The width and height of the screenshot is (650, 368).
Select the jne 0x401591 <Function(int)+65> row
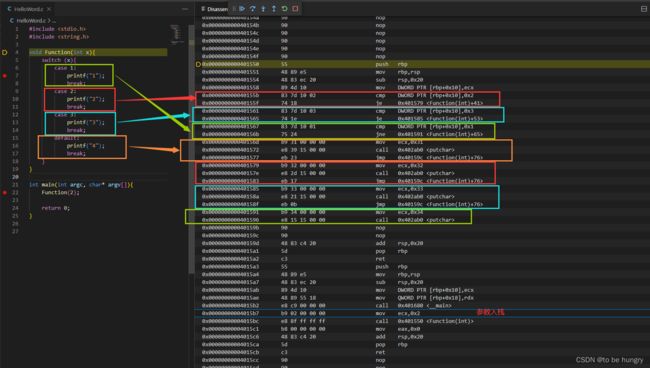click(422, 134)
